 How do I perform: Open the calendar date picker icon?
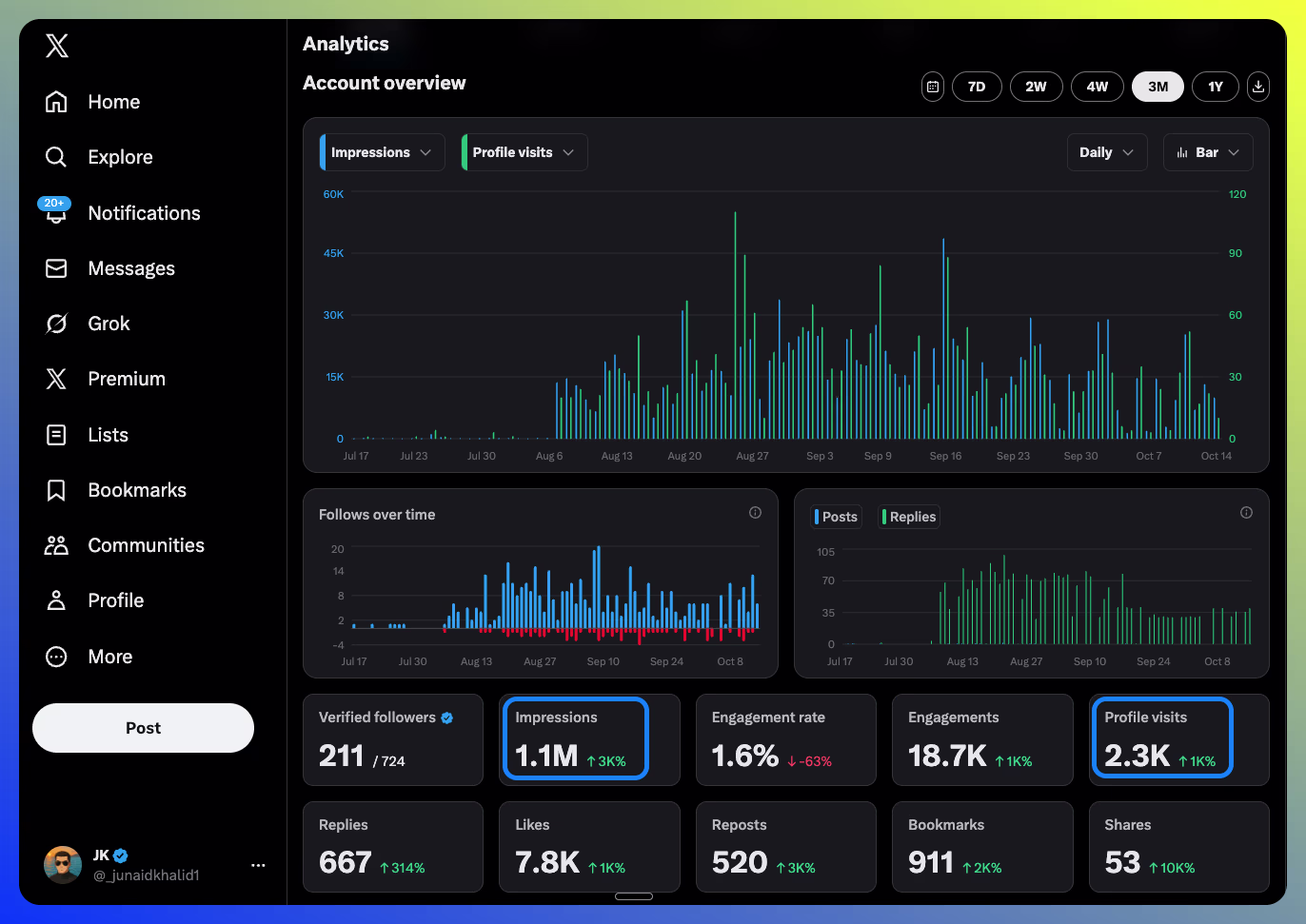click(932, 87)
